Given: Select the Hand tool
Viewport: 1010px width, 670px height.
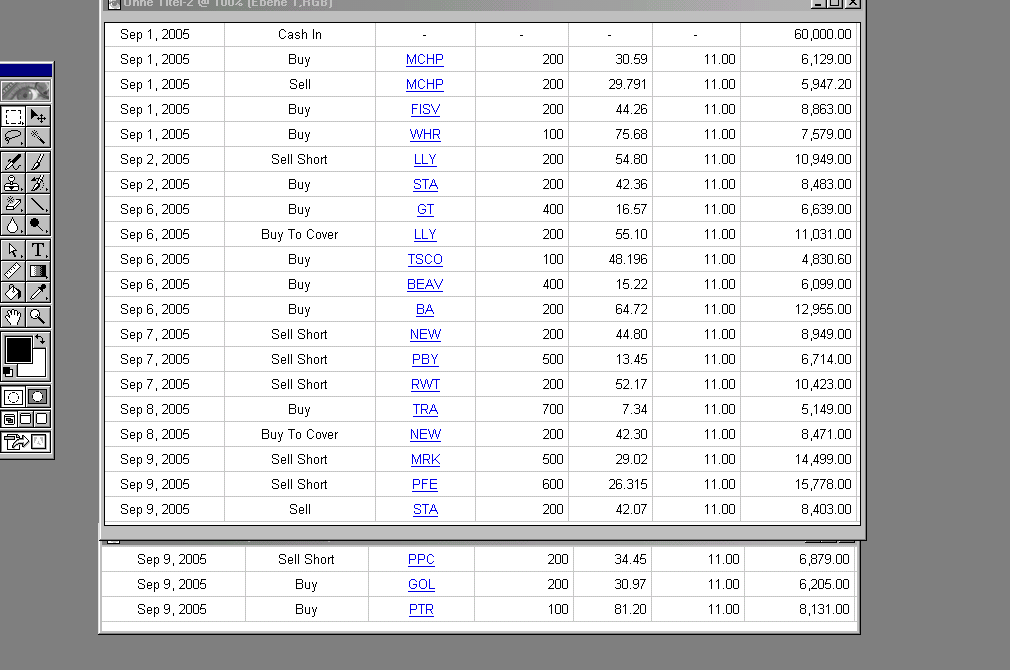Looking at the screenshot, I should (14, 317).
